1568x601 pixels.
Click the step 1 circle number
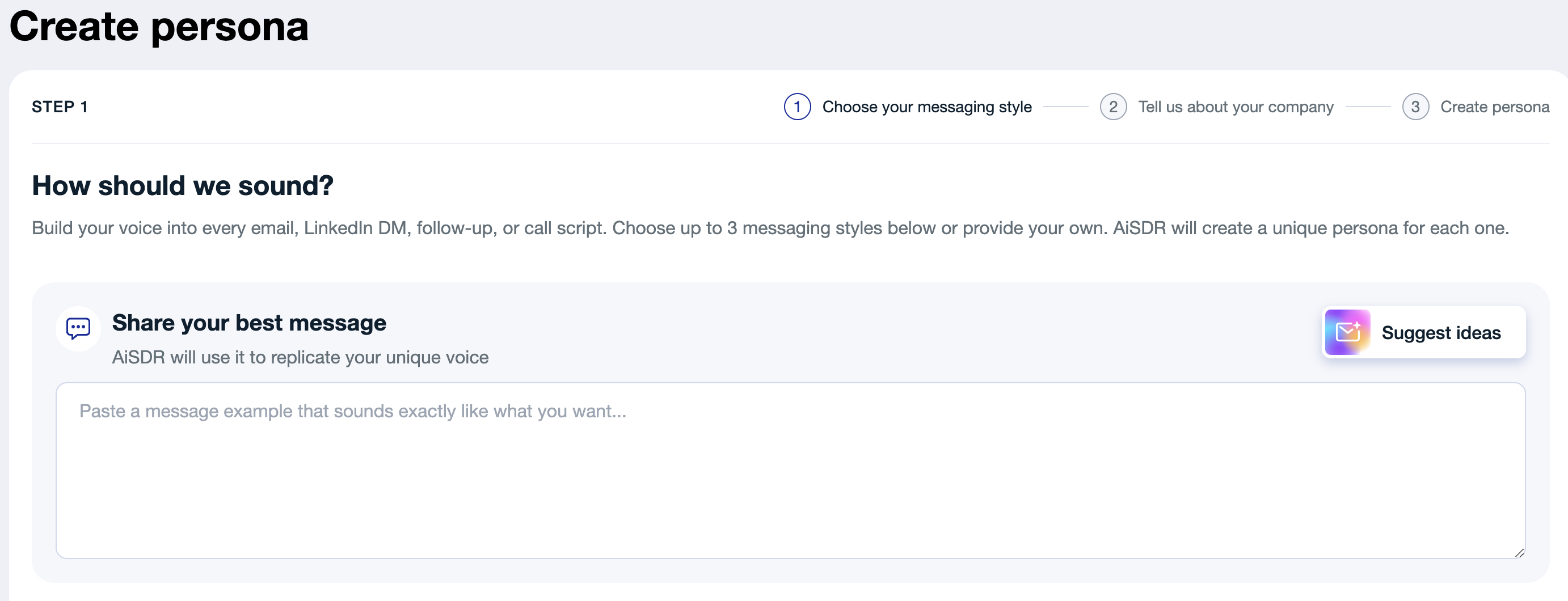tap(797, 107)
